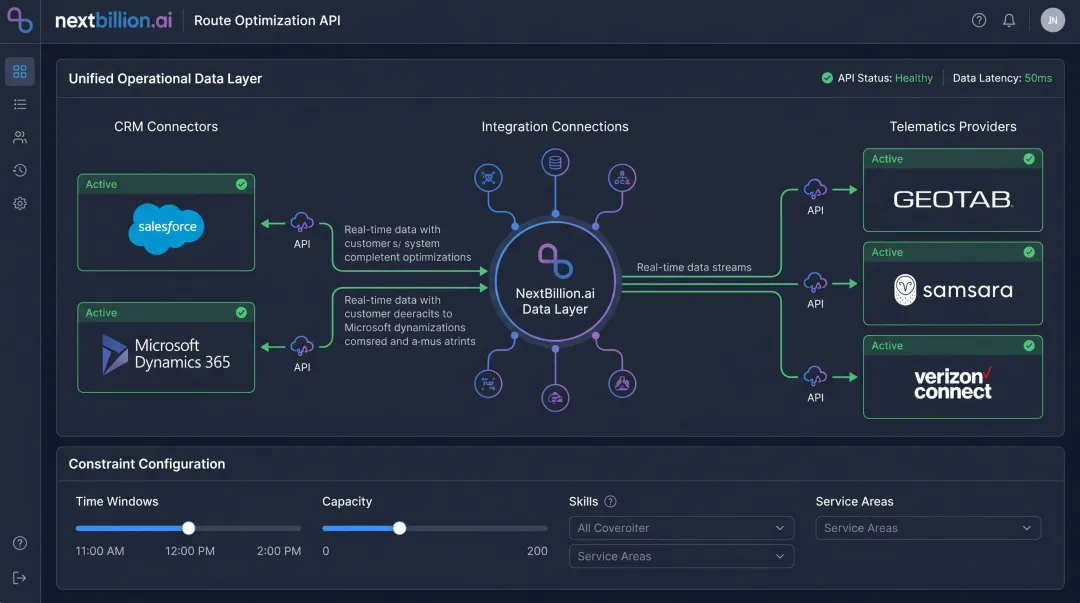
Task: Toggle the Verizon Connect active checkmark
Action: click(x=1029, y=345)
